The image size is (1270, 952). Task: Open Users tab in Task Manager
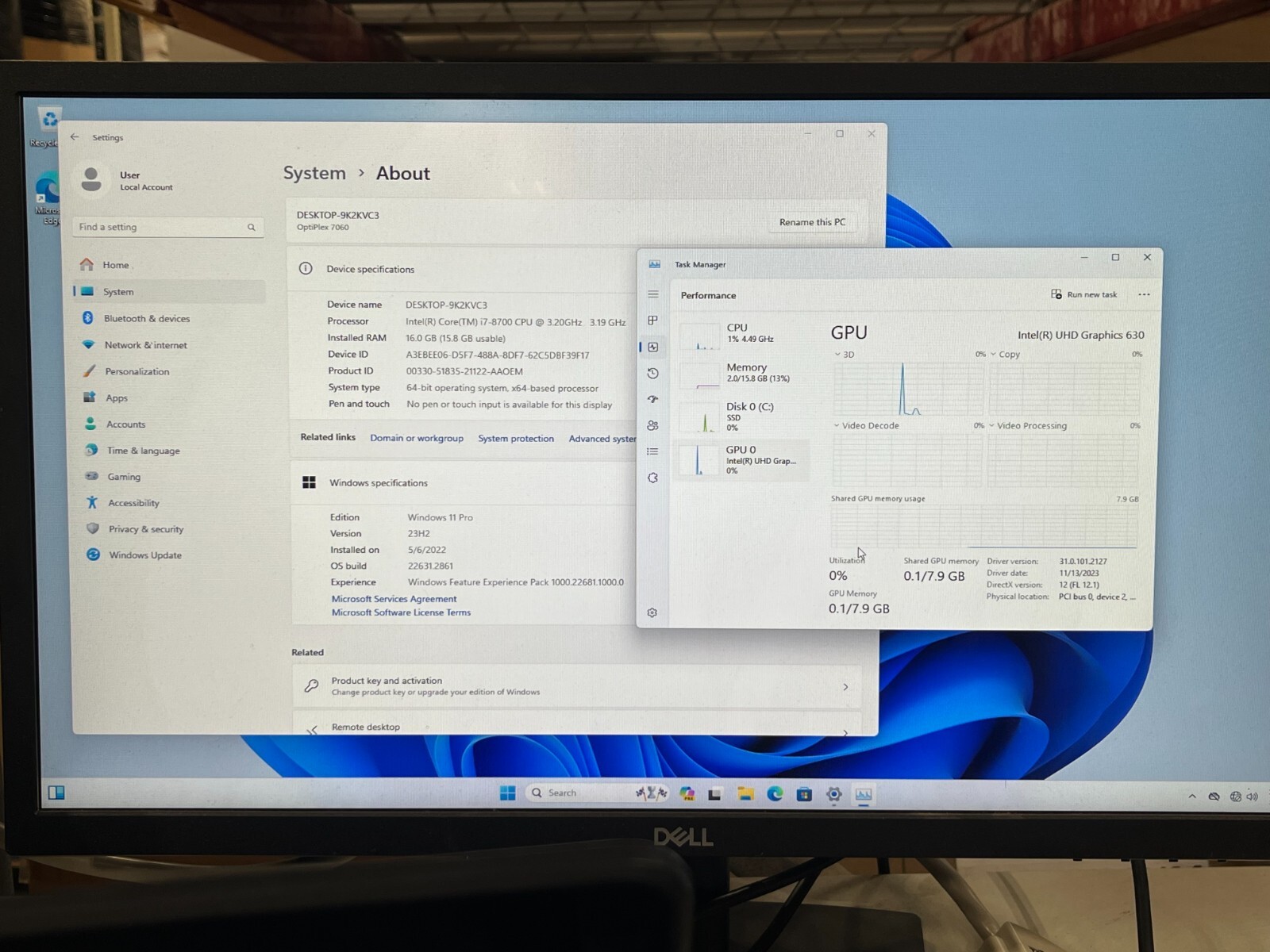click(x=653, y=425)
